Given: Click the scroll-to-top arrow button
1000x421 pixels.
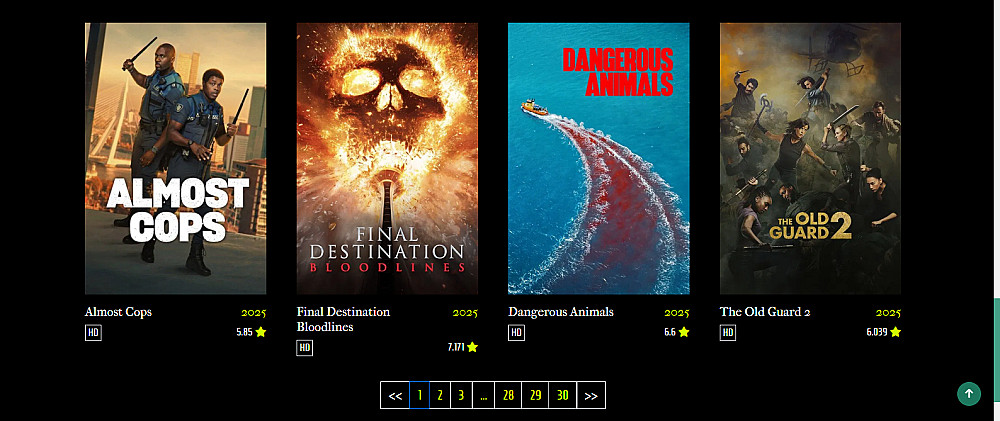Looking at the screenshot, I should (969, 394).
